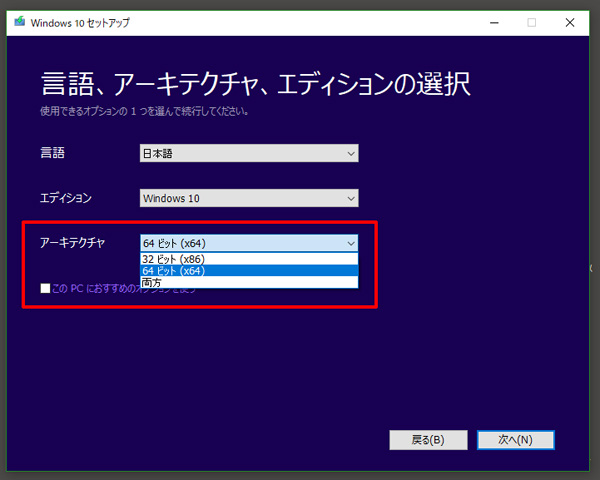Open the 言語 dropdown showing 日本語

(249, 153)
